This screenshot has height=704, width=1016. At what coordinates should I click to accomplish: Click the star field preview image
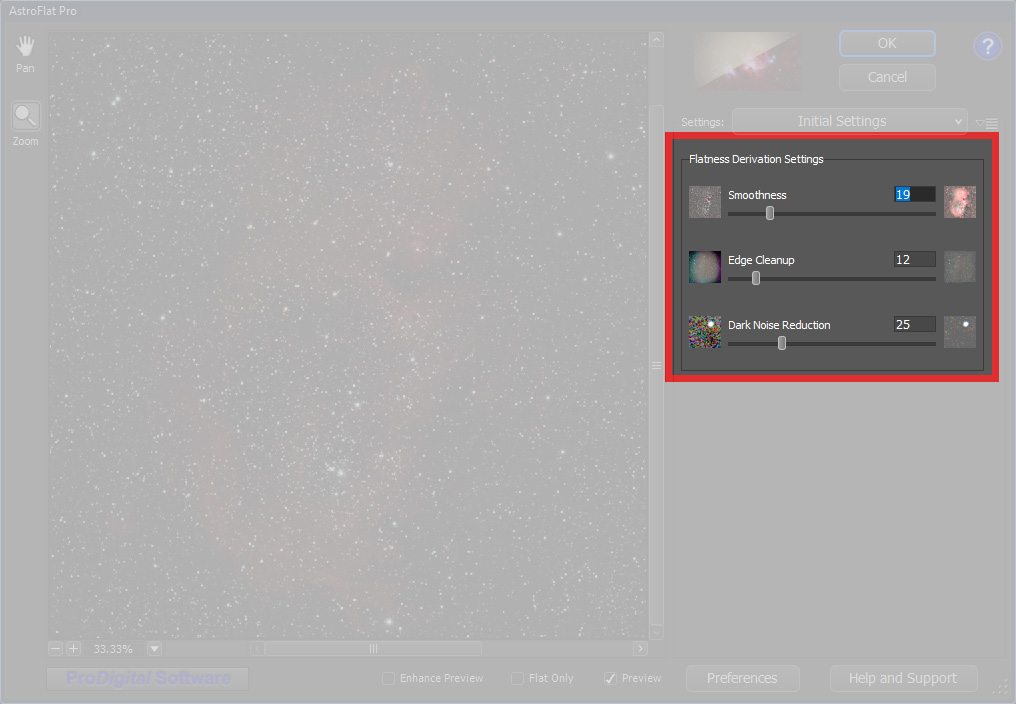point(349,336)
